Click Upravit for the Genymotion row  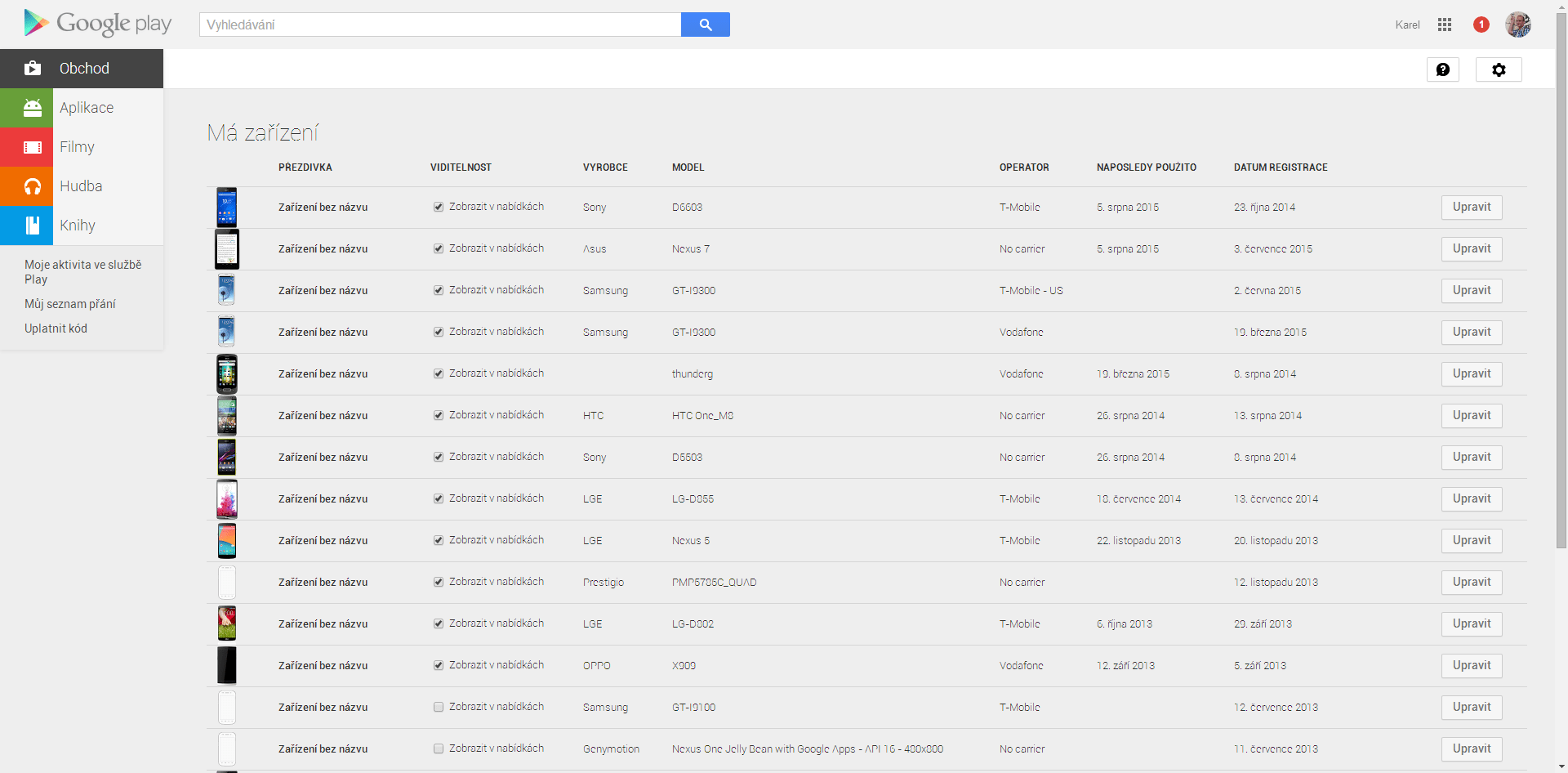1472,749
